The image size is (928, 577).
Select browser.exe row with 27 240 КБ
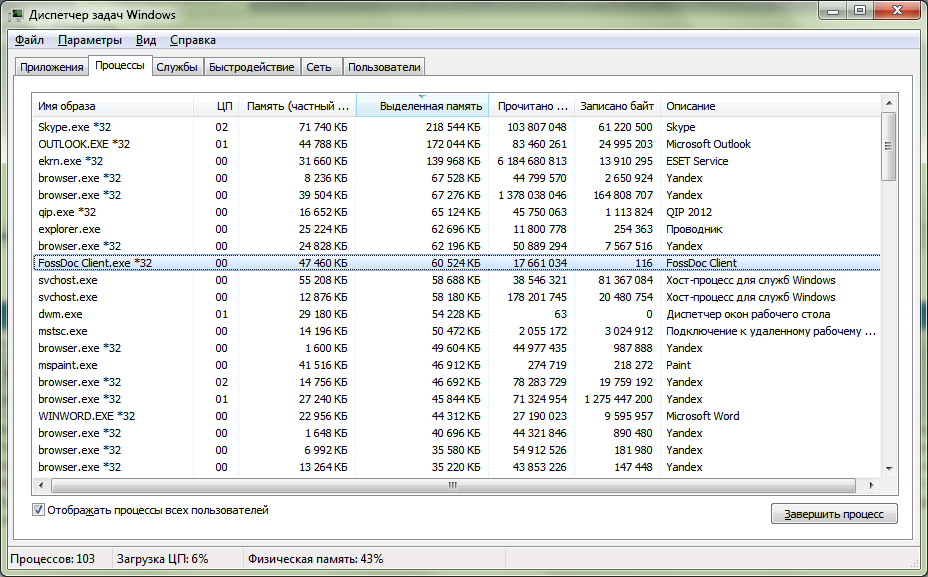pyautogui.click(x=456, y=399)
